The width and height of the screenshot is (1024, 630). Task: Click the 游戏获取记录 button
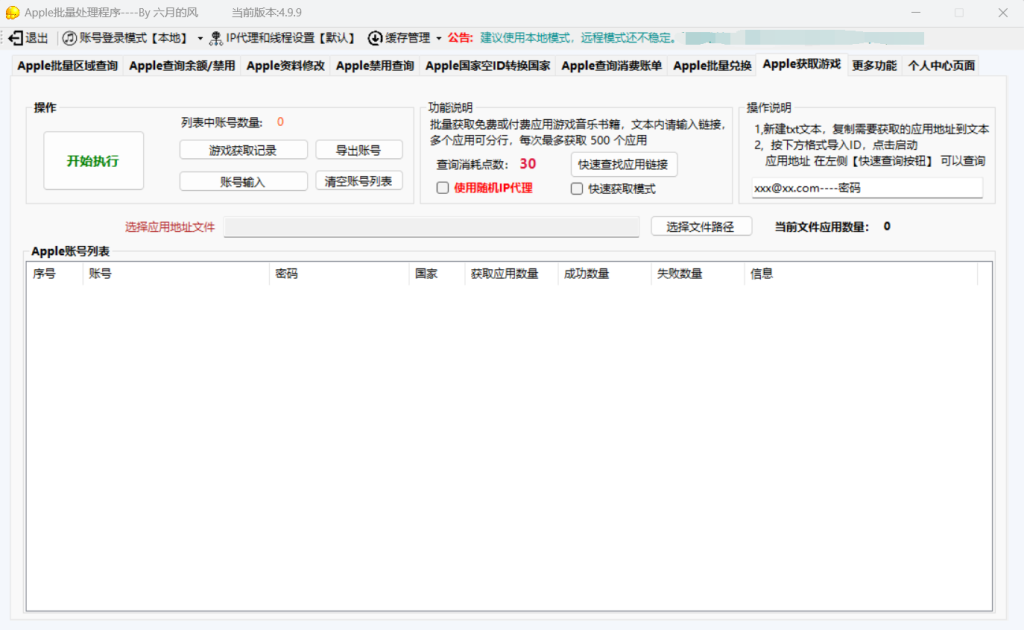243,150
